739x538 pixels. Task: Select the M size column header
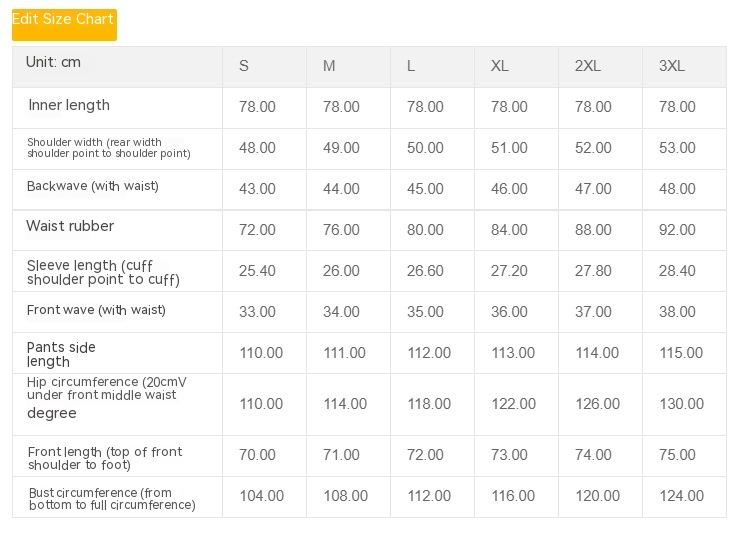pos(329,66)
